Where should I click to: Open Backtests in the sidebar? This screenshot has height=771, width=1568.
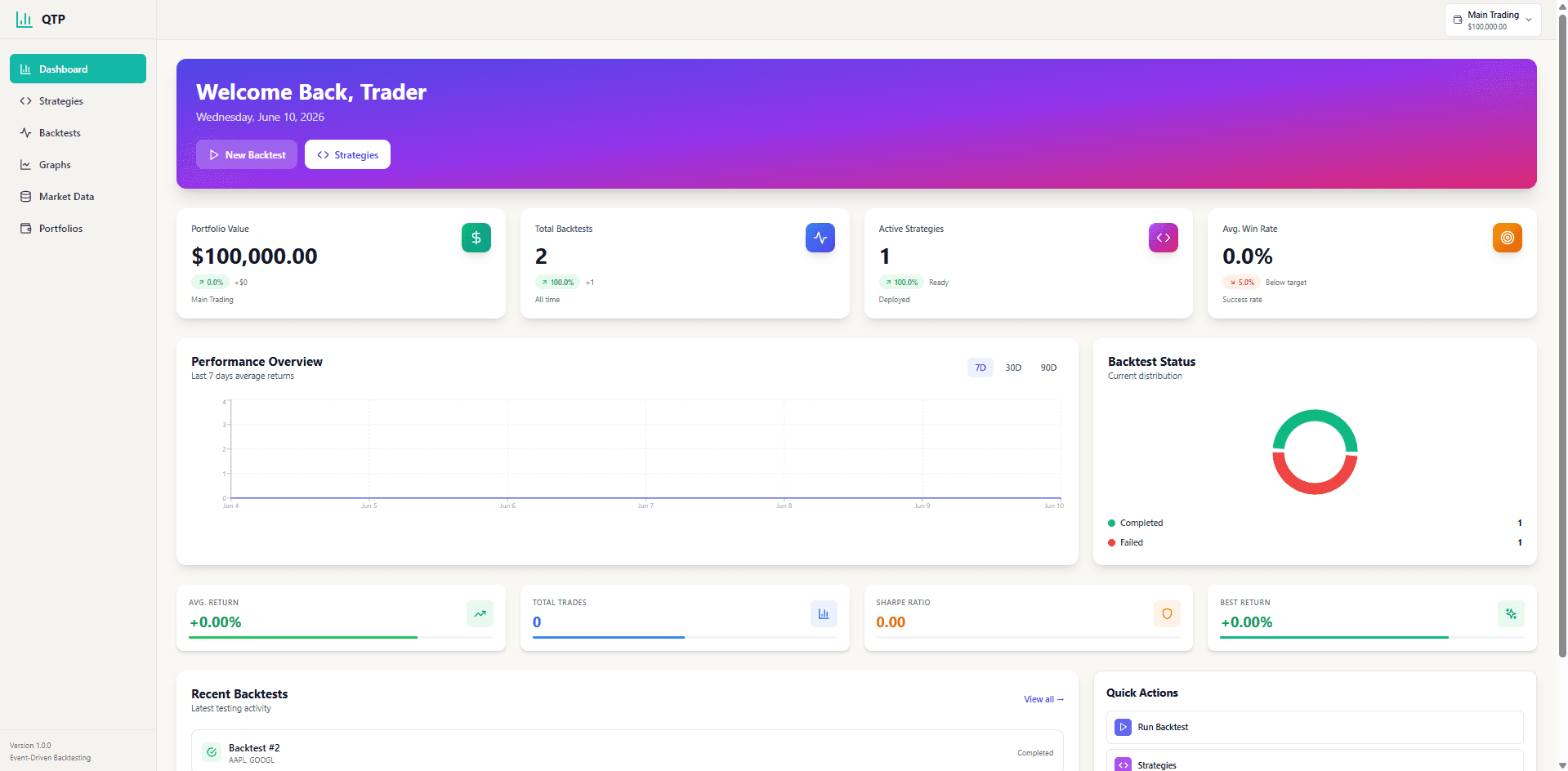tap(78, 132)
